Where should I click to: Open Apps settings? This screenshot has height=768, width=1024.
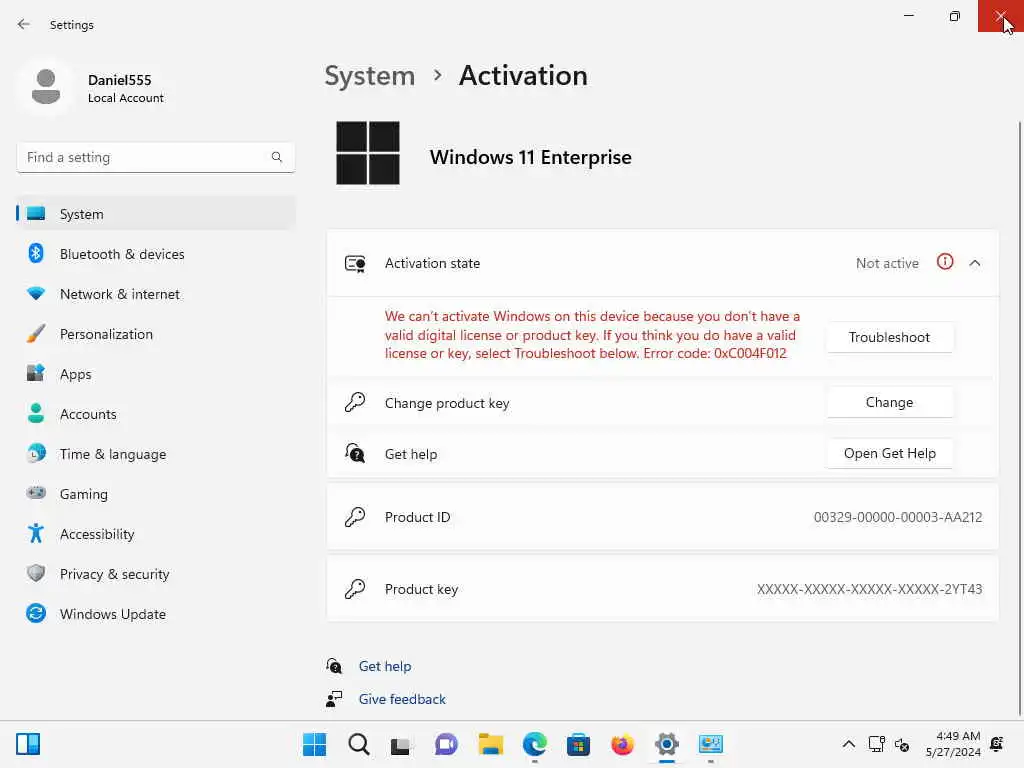[155, 374]
